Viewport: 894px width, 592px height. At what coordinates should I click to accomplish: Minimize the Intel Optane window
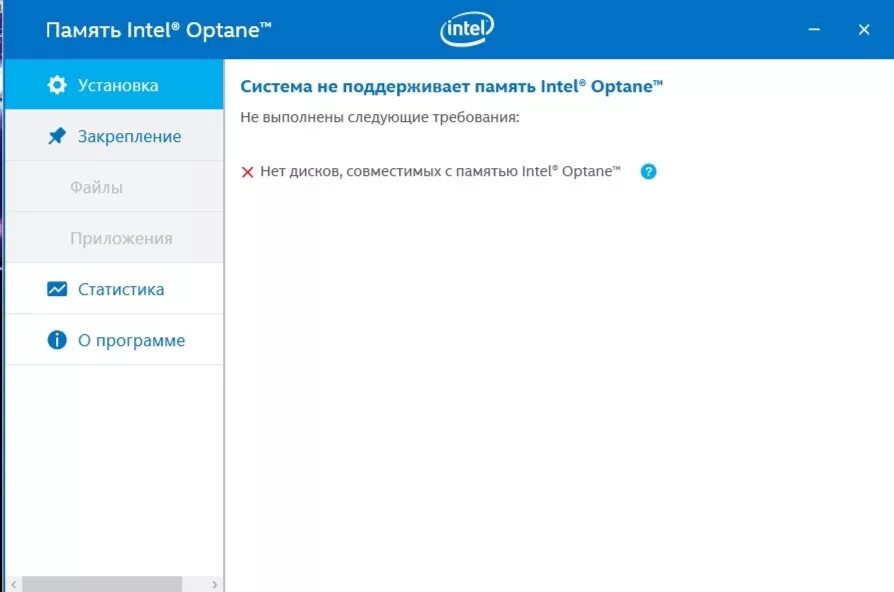(814, 29)
